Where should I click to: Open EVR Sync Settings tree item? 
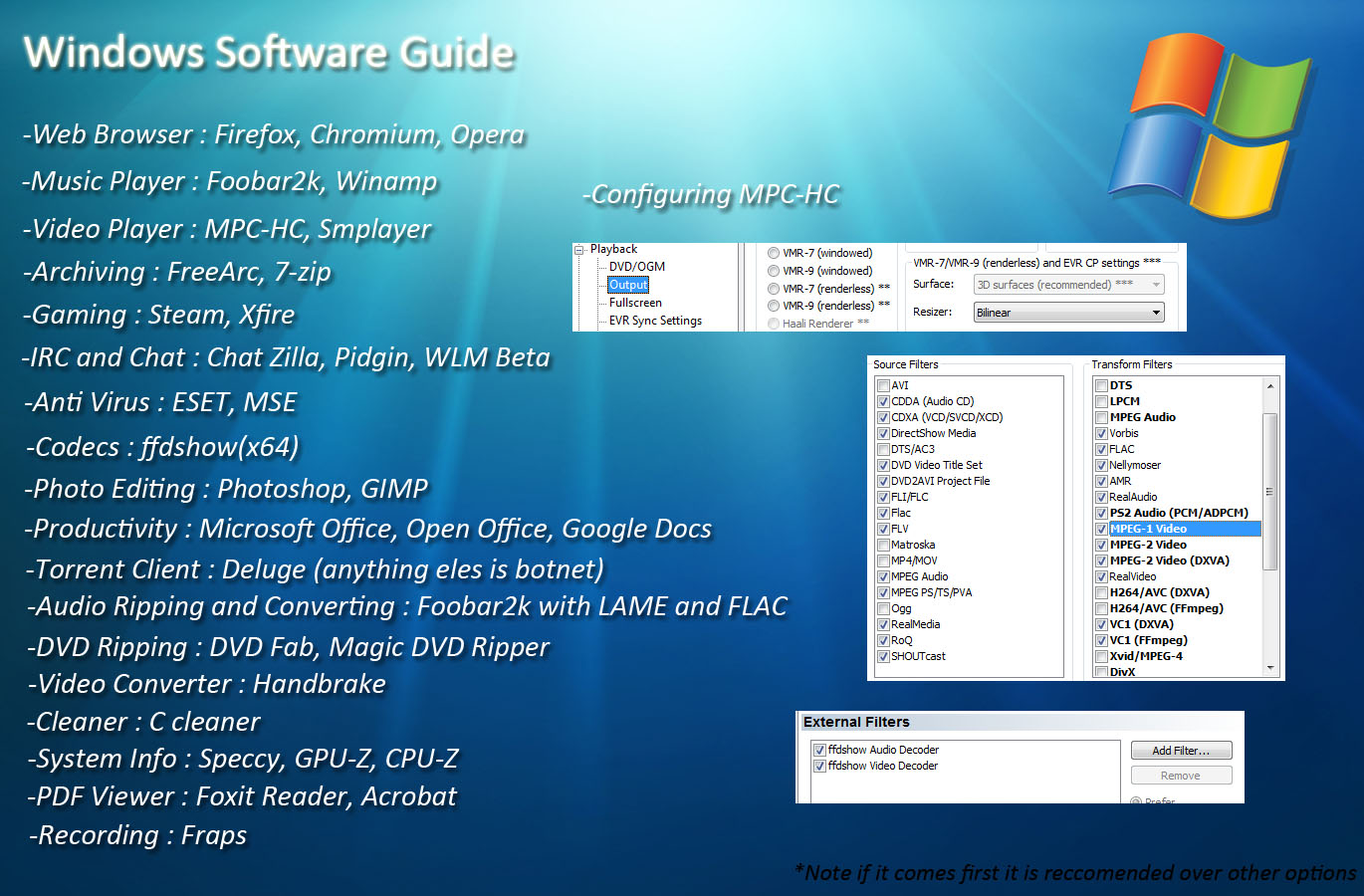[x=655, y=321]
